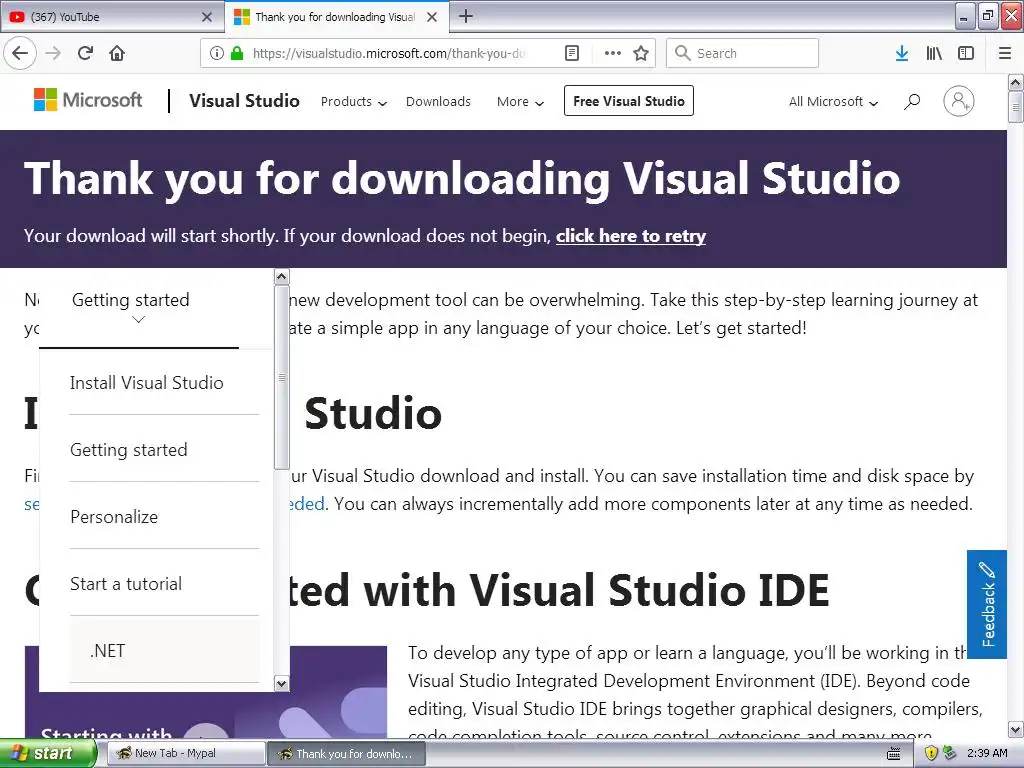Image resolution: width=1024 pixels, height=768 pixels.
Task: Go back with the browser Back arrow
Action: 20,53
